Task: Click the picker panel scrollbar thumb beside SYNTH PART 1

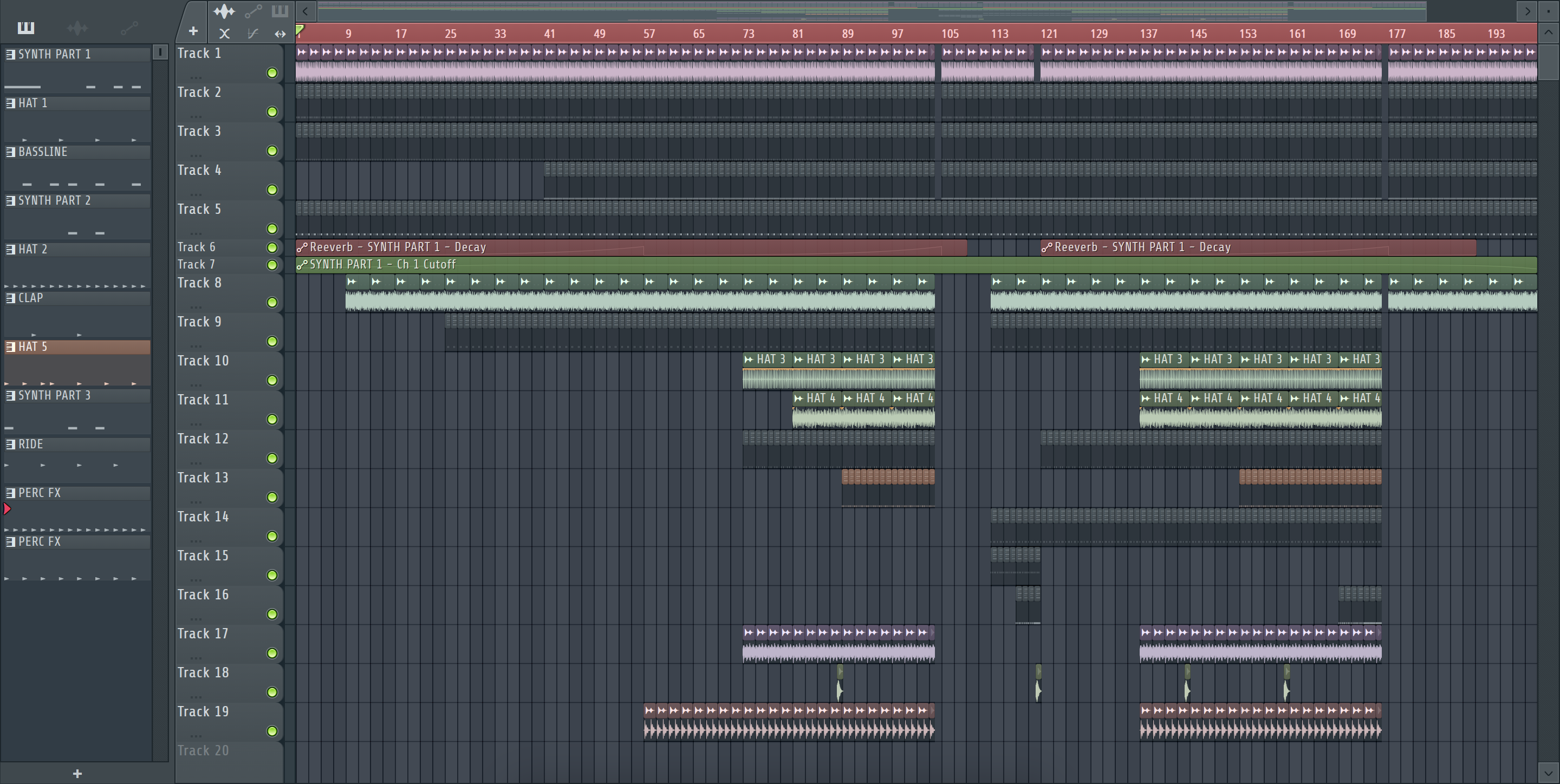Action: [x=160, y=52]
